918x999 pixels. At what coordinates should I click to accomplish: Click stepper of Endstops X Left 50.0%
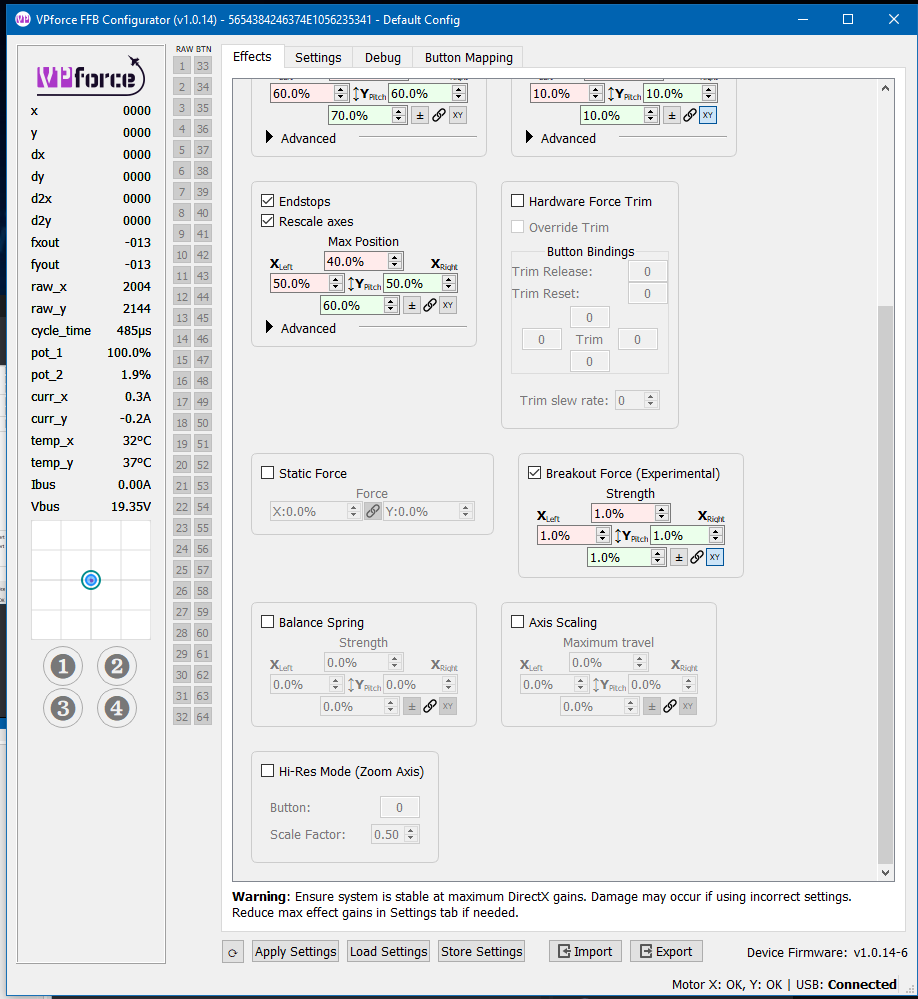pos(336,283)
